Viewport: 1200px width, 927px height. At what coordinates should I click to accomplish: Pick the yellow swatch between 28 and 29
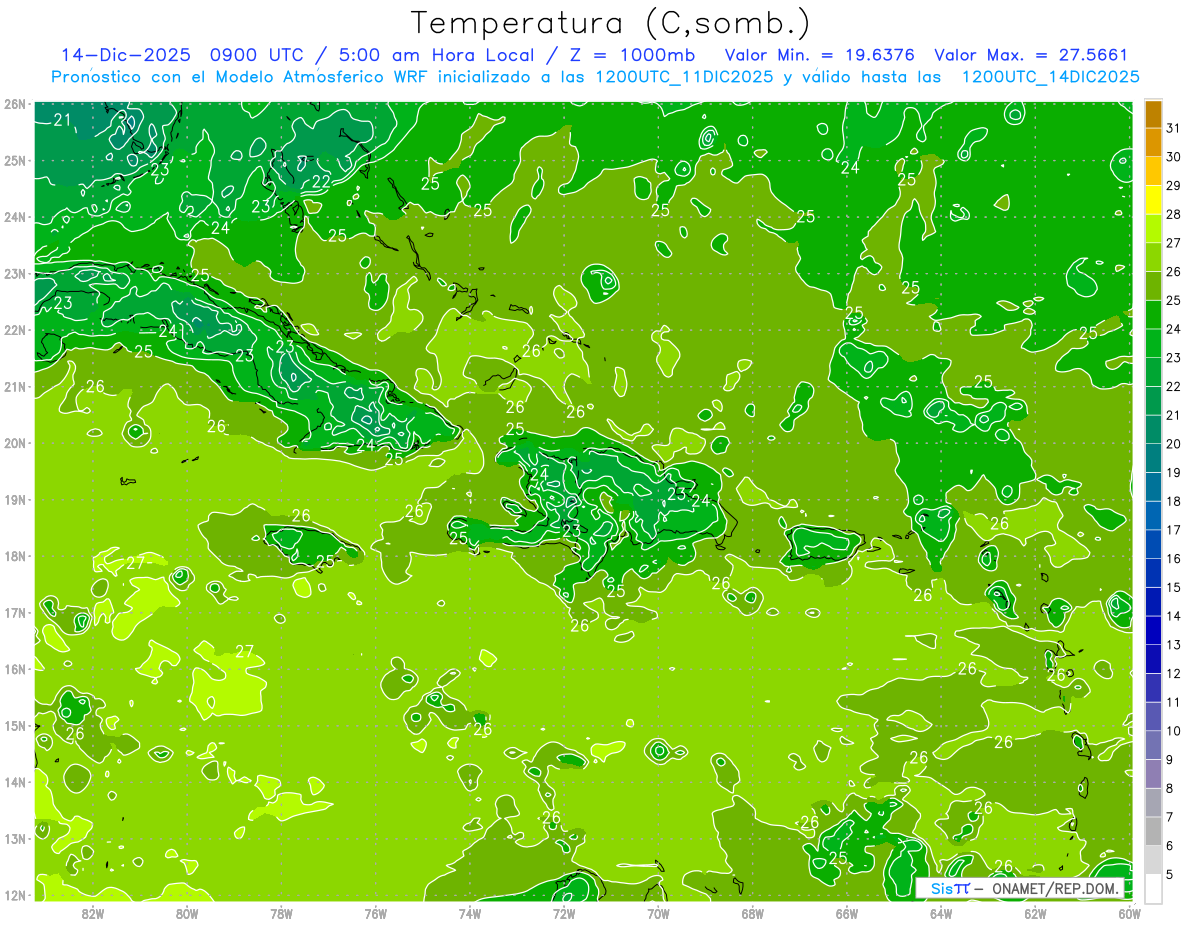tap(1153, 200)
